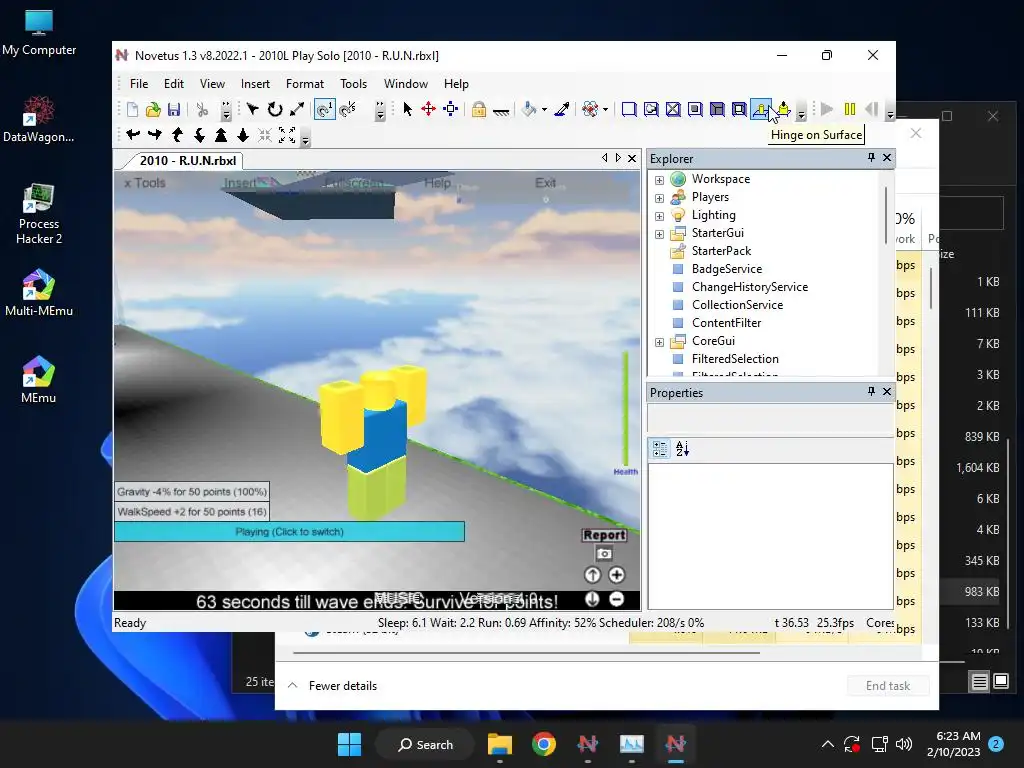1024x768 pixels.
Task: Expand the CoreGui tree node
Action: point(660,342)
